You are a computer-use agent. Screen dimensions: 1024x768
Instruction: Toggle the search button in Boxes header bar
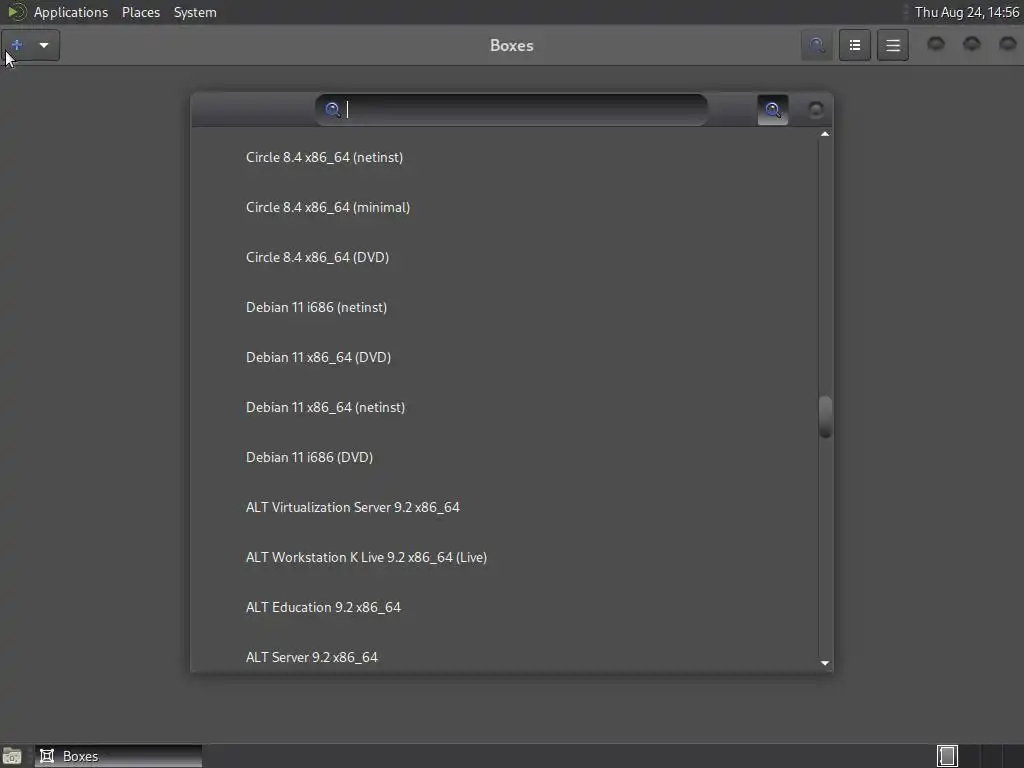816,45
